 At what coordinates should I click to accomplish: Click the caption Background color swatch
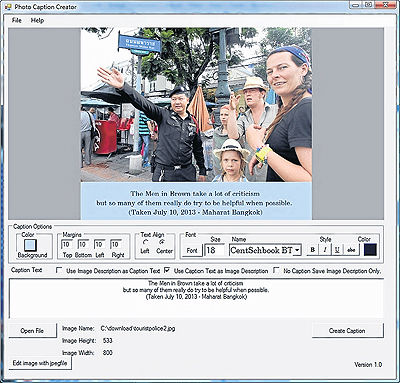pyautogui.click(x=30, y=245)
